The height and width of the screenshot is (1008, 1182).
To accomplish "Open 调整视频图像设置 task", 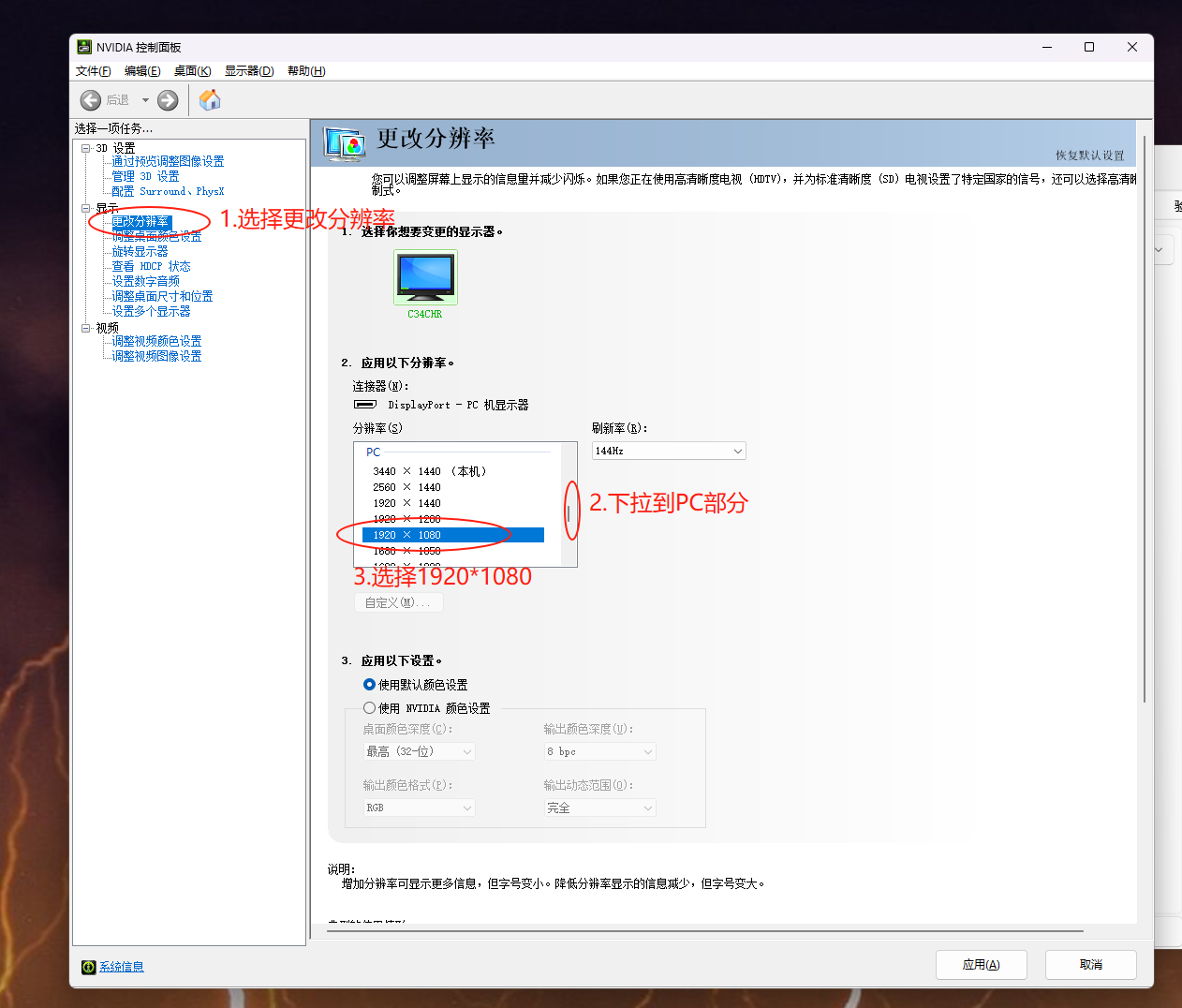I will pyautogui.click(x=157, y=357).
